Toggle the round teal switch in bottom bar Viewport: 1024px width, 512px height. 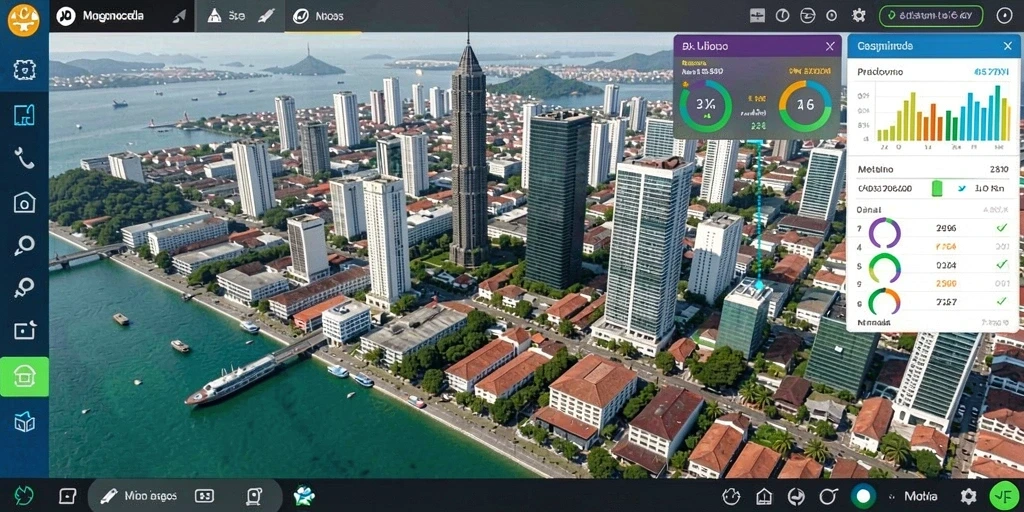863,496
